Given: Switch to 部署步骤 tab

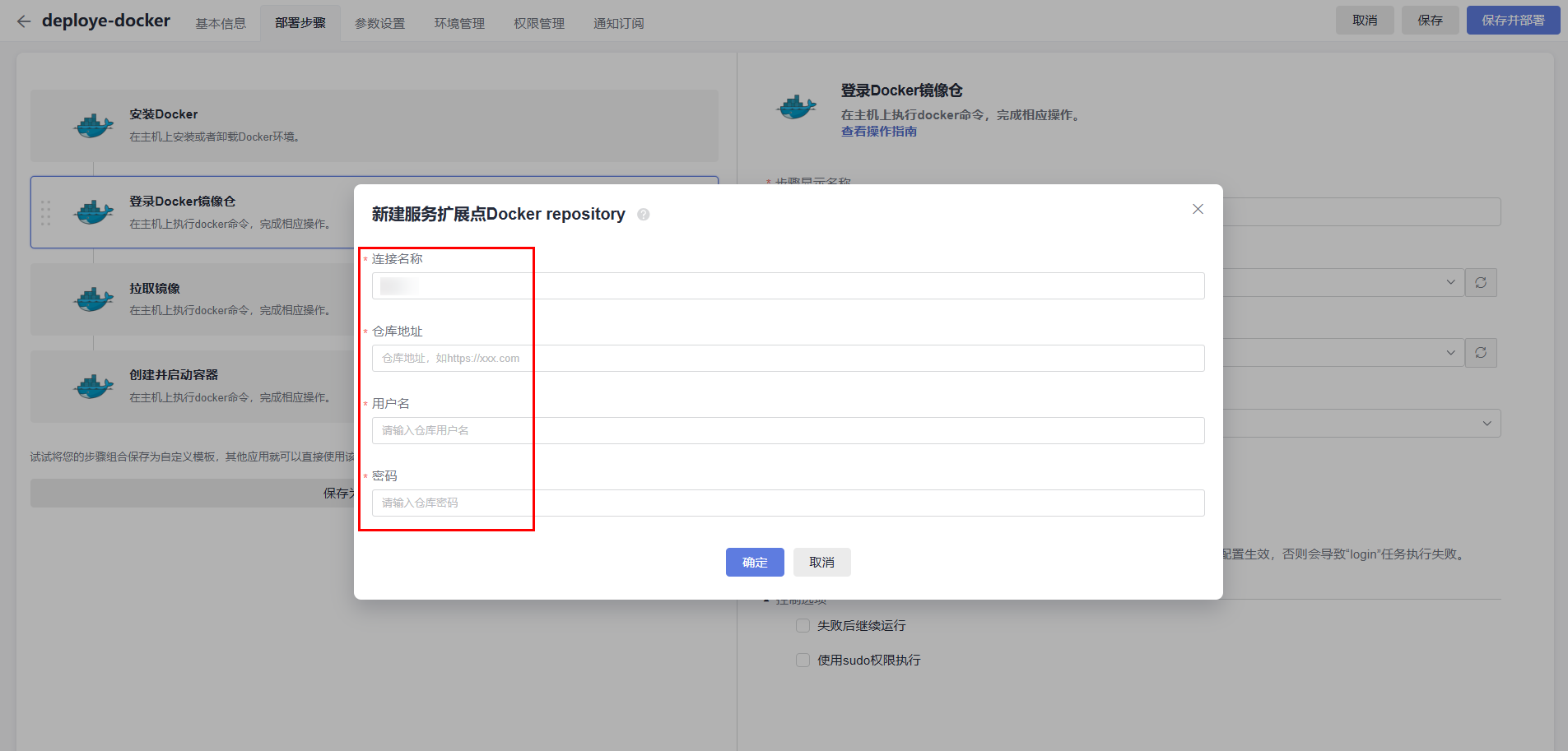Looking at the screenshot, I should pyautogui.click(x=300, y=23).
